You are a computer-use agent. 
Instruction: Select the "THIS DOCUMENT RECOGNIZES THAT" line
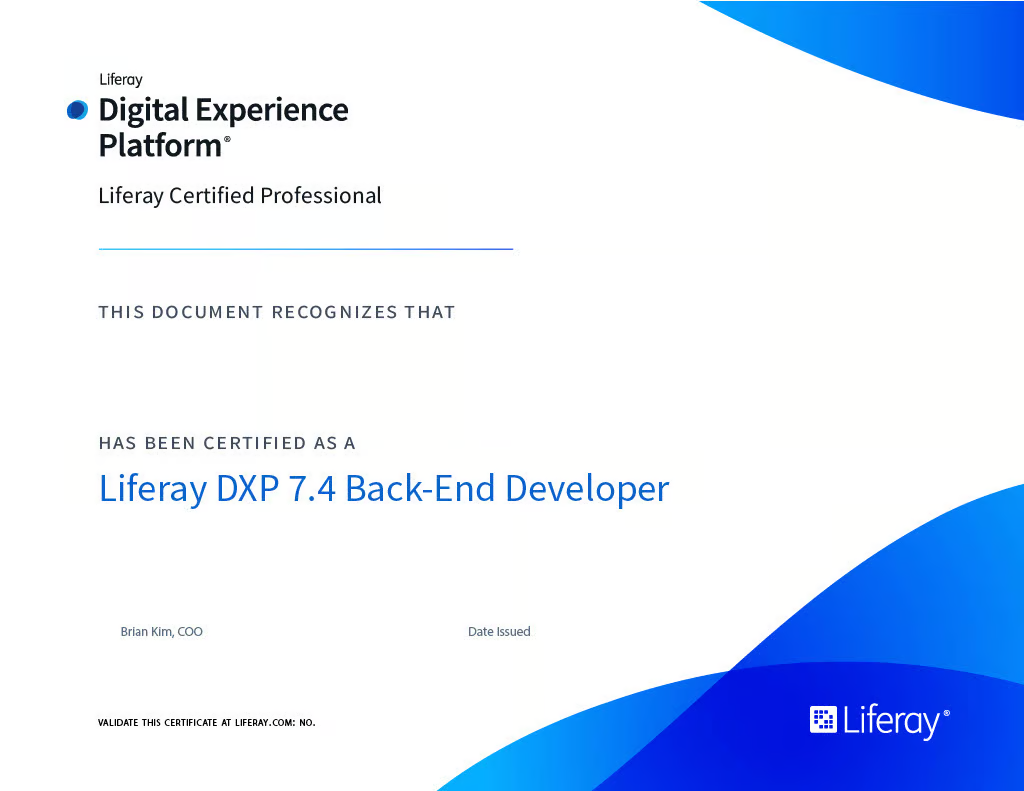pyautogui.click(x=277, y=312)
